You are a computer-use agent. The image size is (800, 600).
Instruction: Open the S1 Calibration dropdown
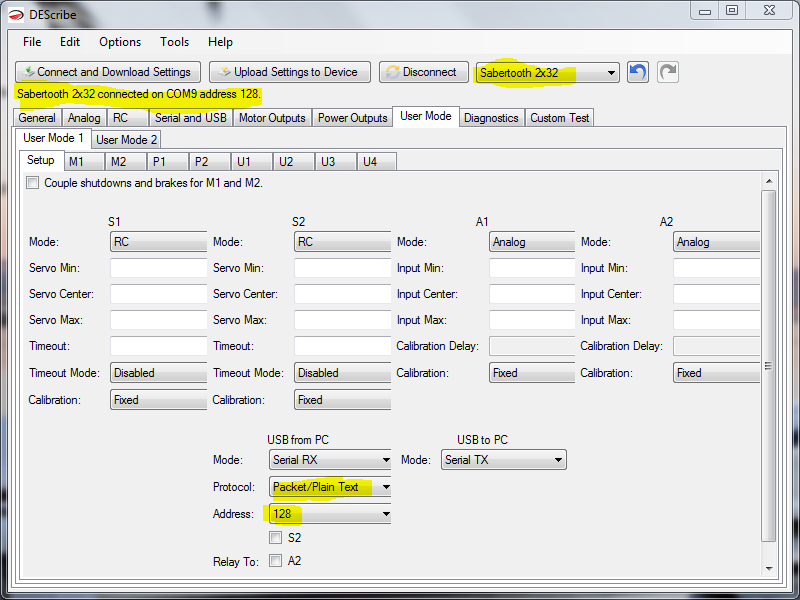pyautogui.click(x=159, y=400)
